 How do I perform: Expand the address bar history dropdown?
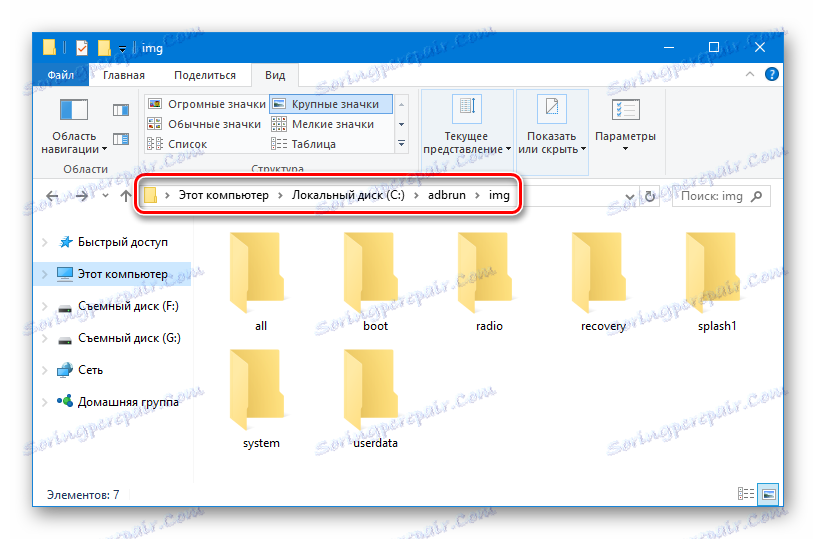pos(629,197)
